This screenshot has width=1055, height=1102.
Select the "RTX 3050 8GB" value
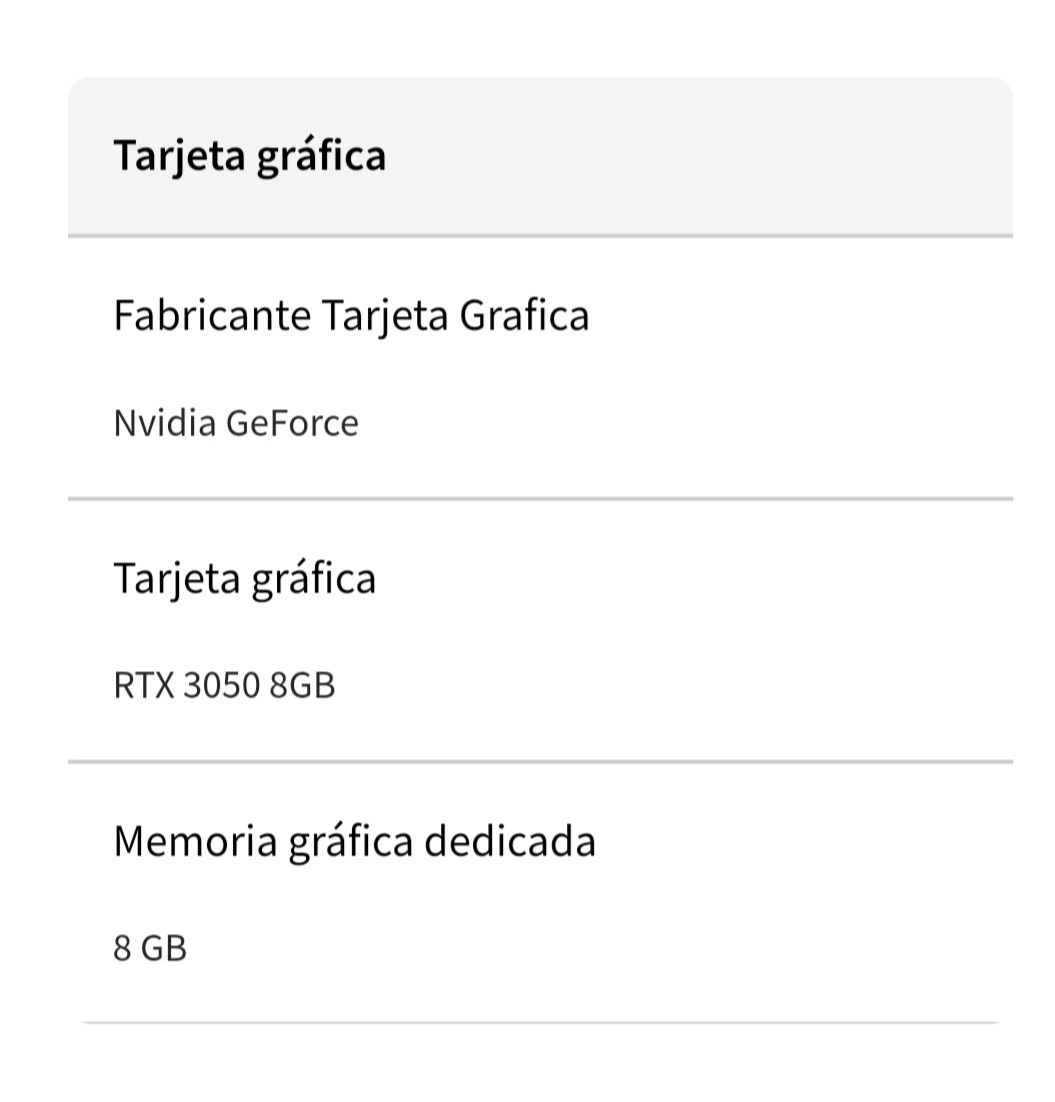click(x=224, y=686)
